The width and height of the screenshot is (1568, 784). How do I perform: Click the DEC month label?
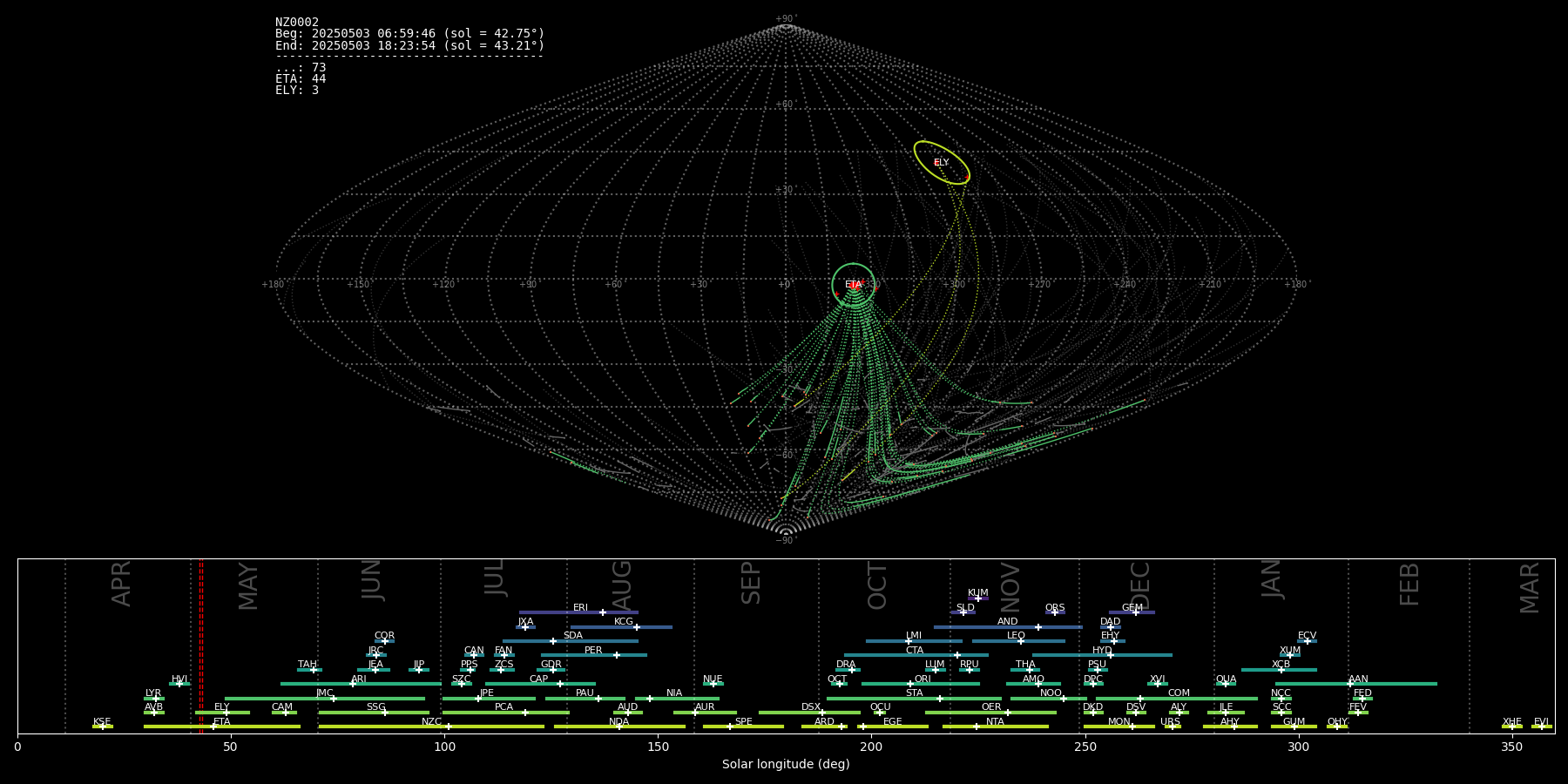tap(1140, 586)
